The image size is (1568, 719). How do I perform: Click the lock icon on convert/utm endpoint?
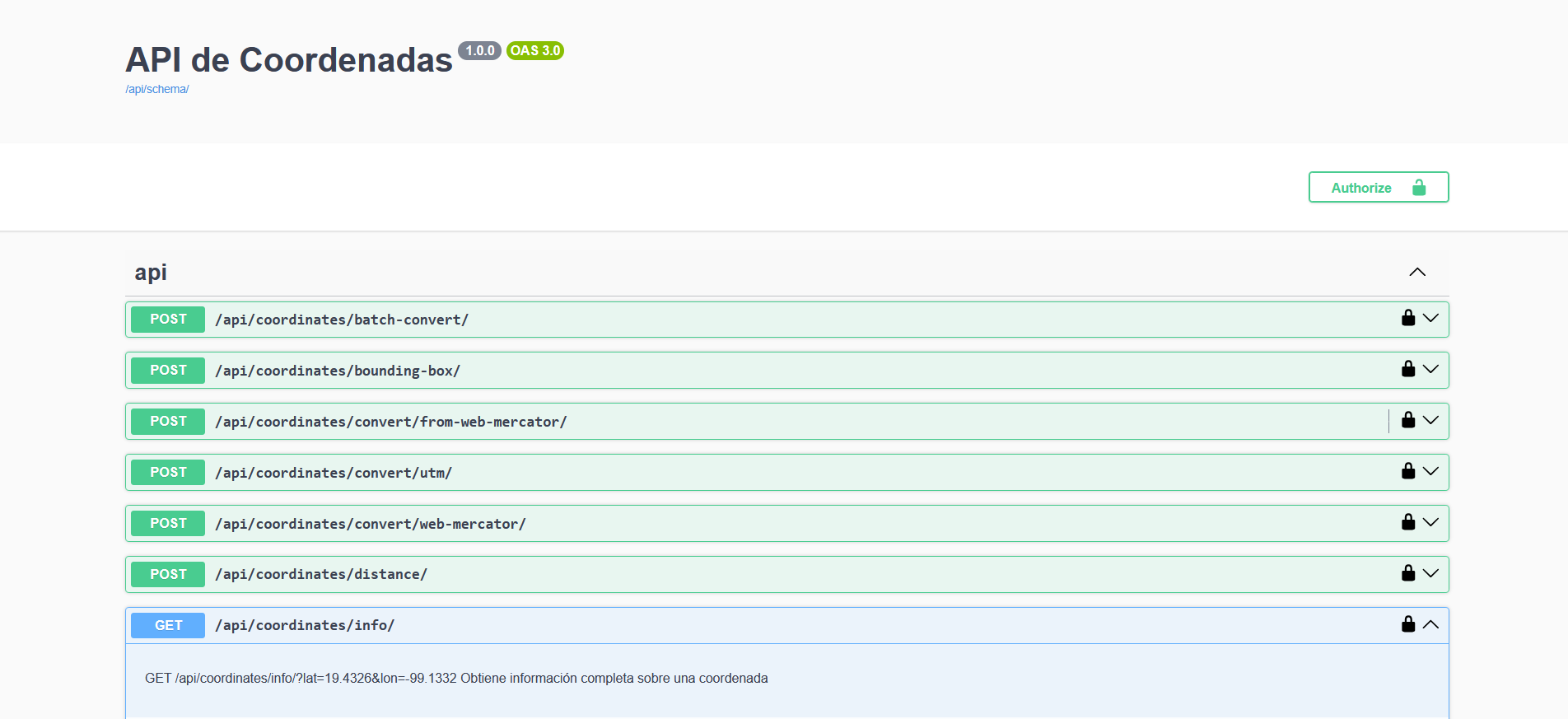click(x=1408, y=471)
